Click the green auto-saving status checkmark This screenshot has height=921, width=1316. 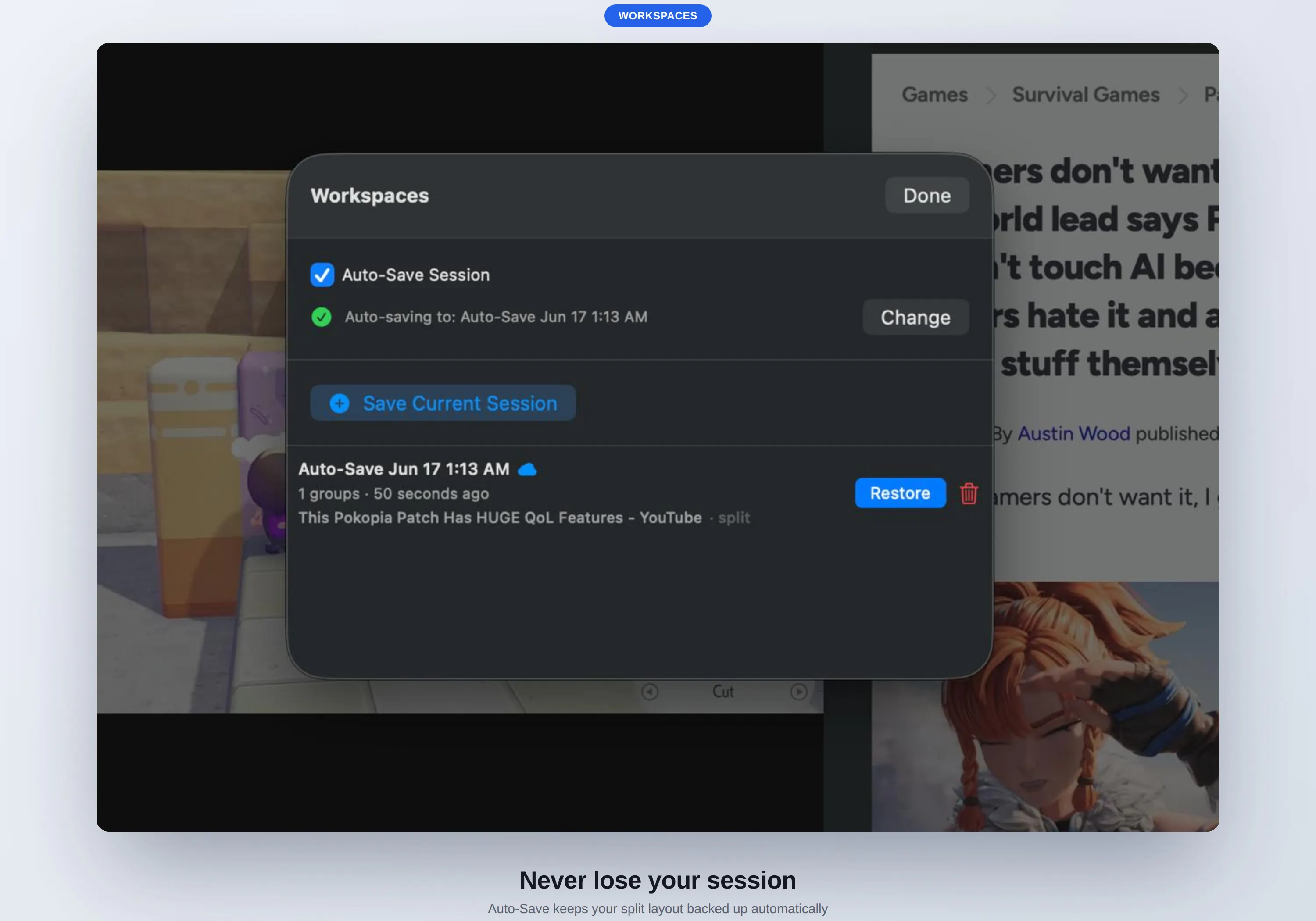[321, 317]
